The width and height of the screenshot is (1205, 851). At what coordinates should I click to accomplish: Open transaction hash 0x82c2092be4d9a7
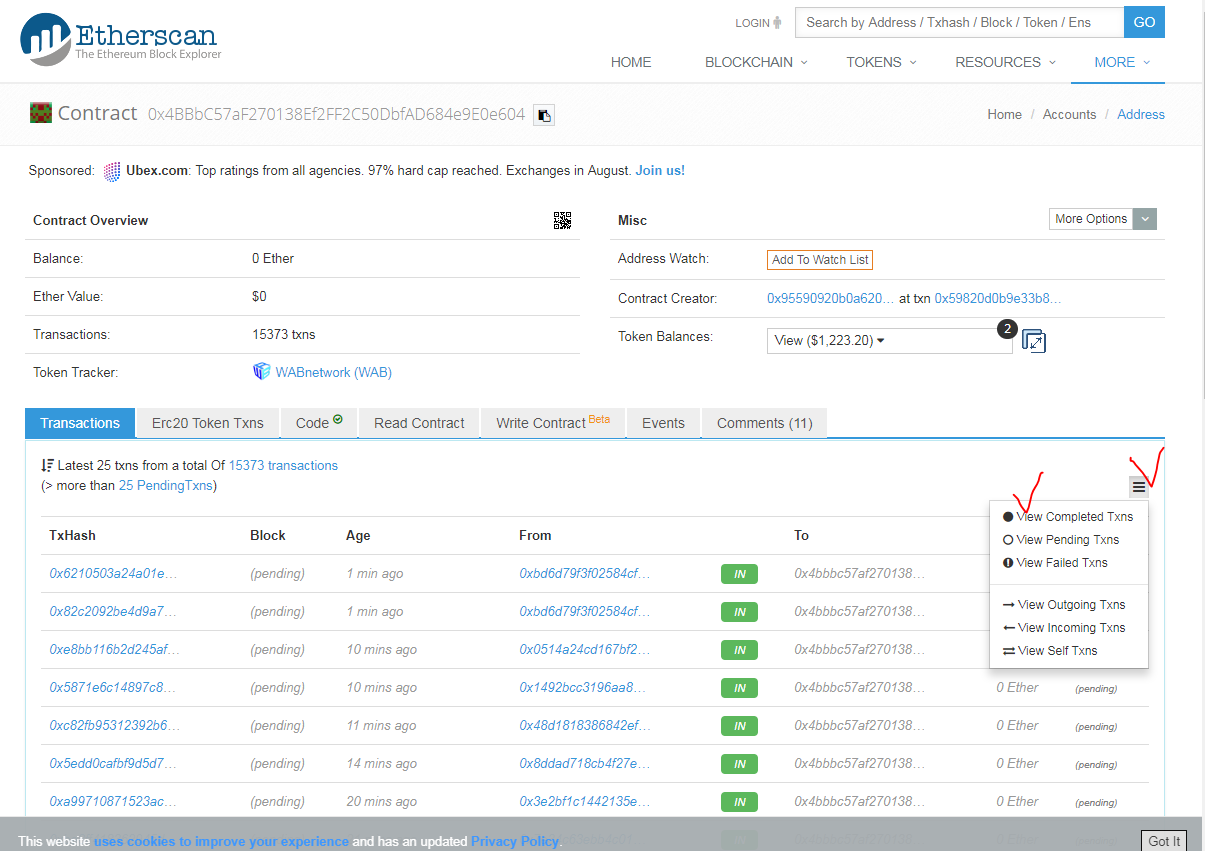(x=113, y=611)
